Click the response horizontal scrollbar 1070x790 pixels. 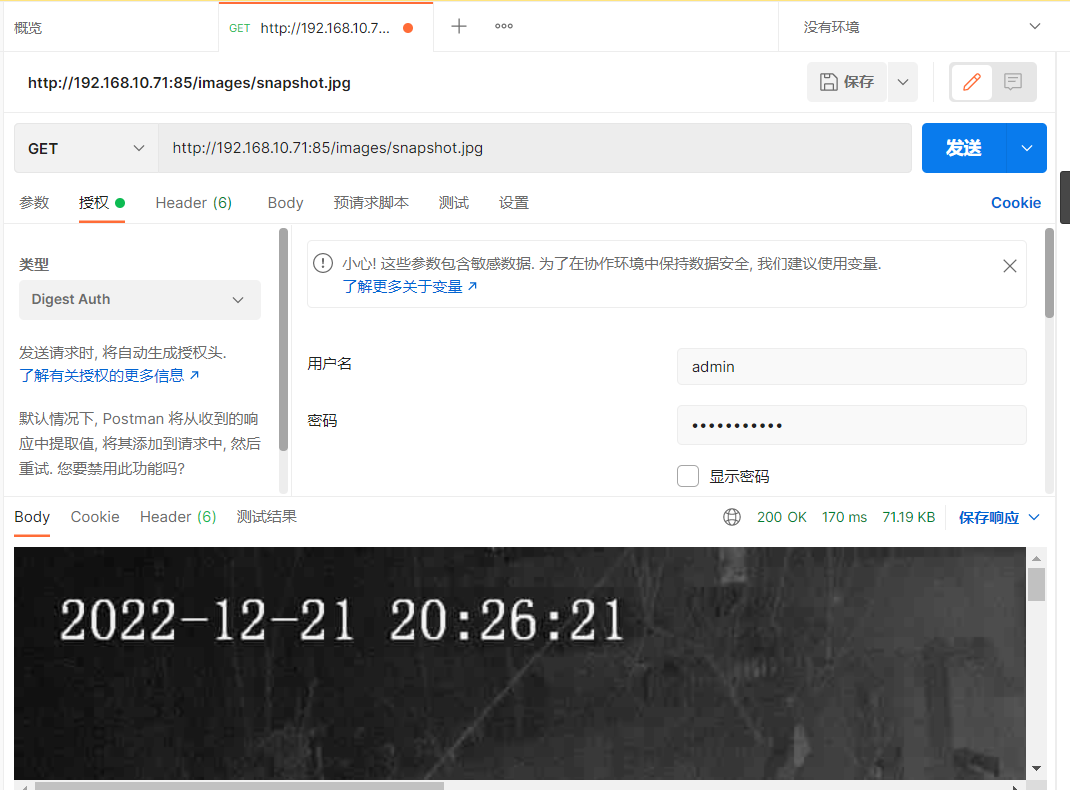tap(239, 786)
